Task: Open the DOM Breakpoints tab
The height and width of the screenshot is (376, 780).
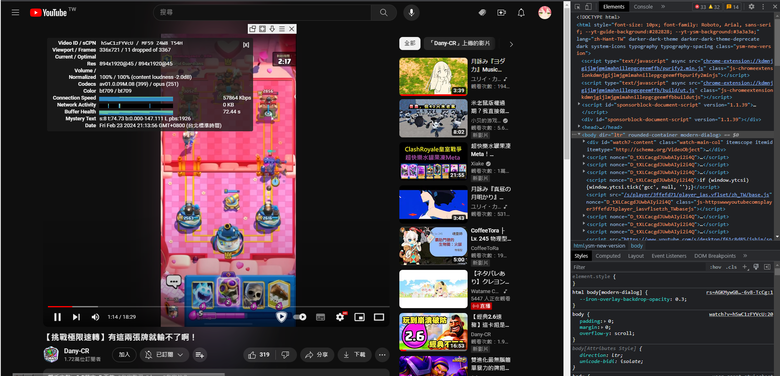Action: pyautogui.click(x=715, y=256)
